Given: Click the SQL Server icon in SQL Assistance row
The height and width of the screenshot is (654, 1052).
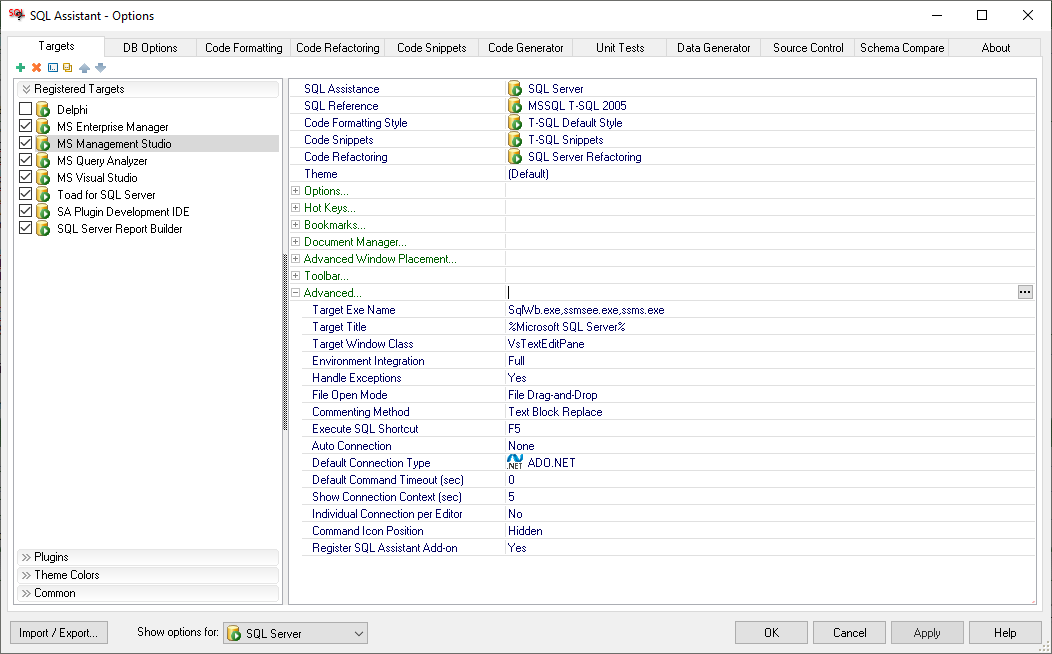Looking at the screenshot, I should click(515, 89).
